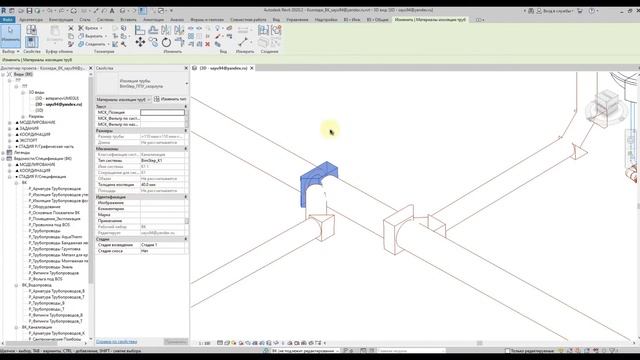640x360 pixels.
Task: Click the light bulb hide in view icon
Action: pos(217,28)
